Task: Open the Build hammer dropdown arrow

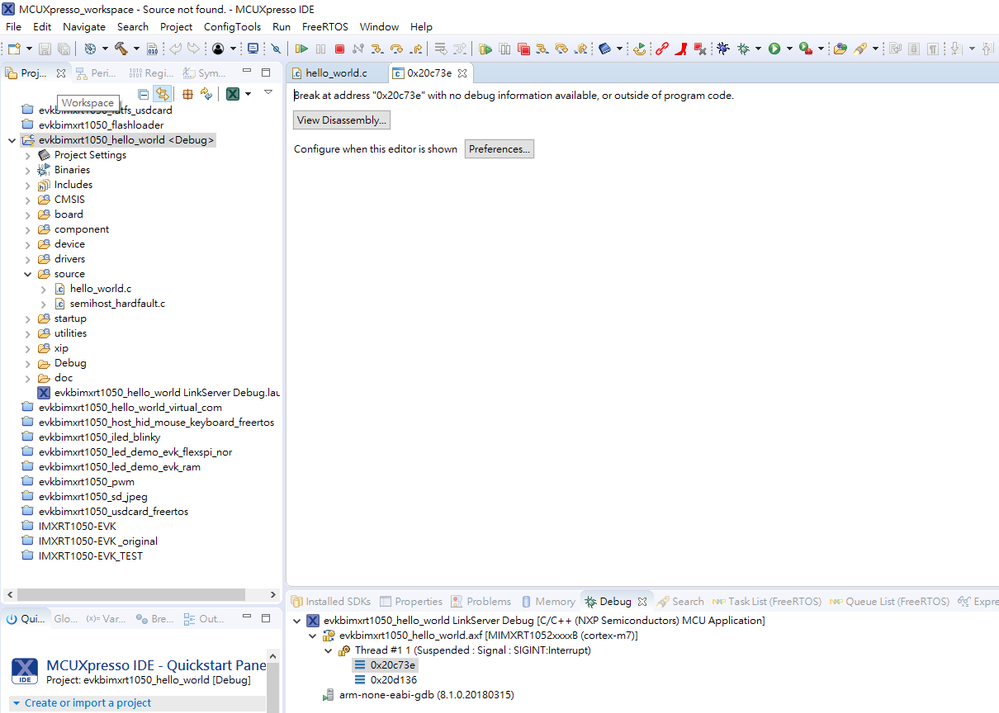Action: pyautogui.click(x=136, y=48)
